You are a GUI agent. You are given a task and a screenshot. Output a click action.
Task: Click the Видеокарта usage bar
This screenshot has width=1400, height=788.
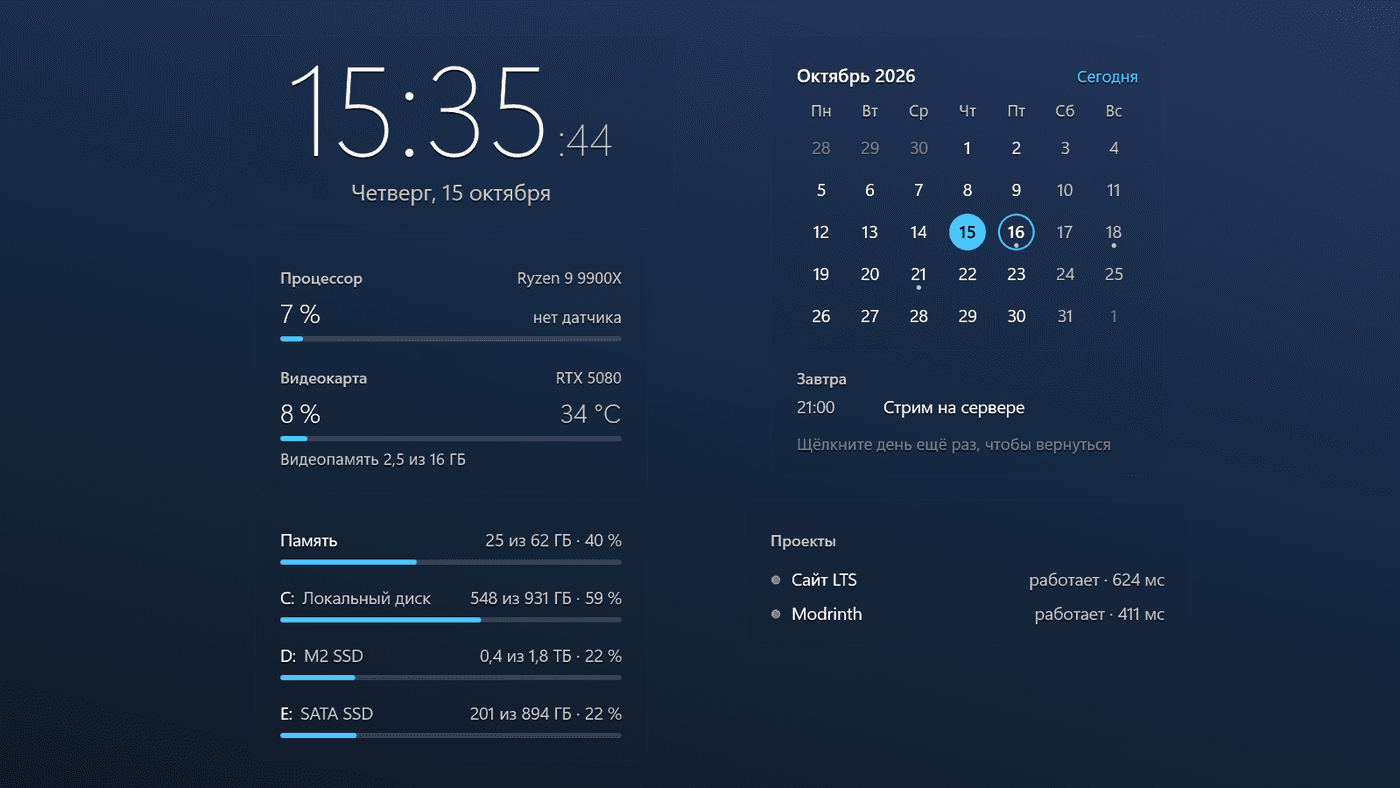point(451,439)
